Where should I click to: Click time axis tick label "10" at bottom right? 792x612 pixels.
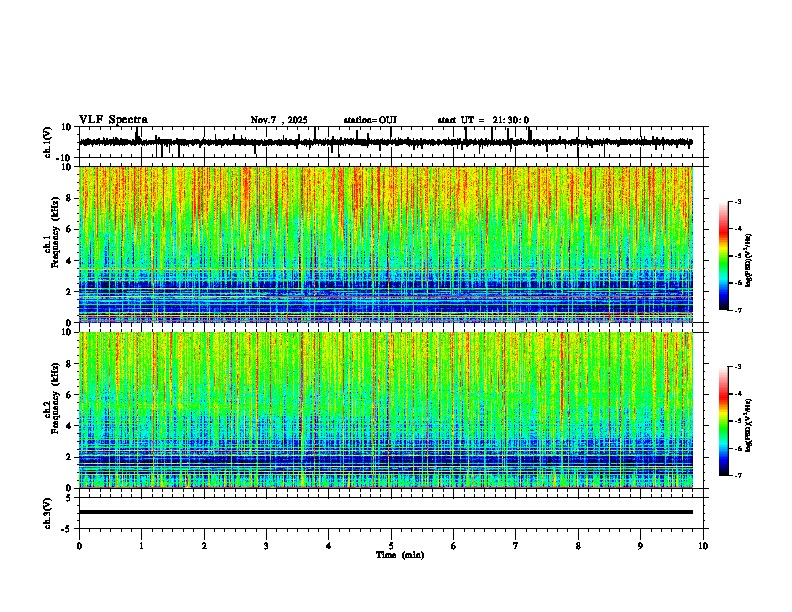pyautogui.click(x=703, y=546)
